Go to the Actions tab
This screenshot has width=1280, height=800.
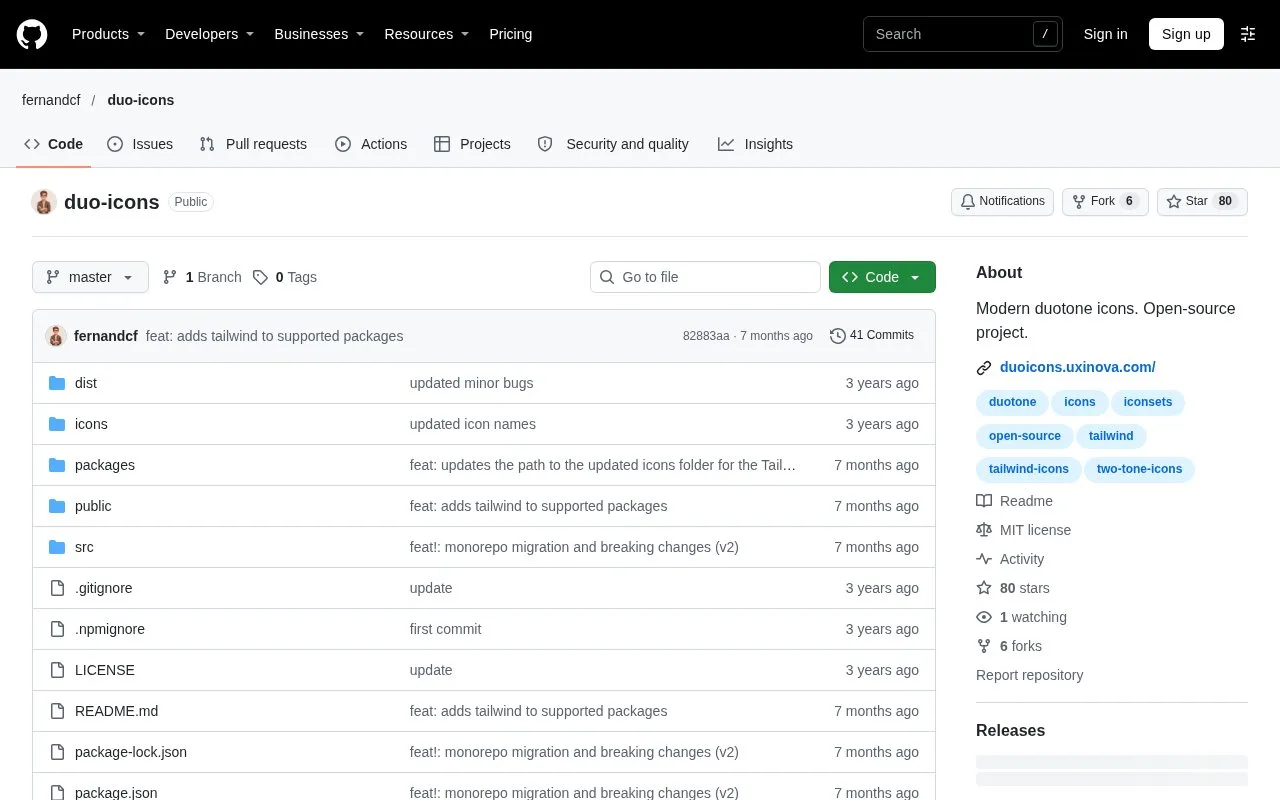tap(371, 144)
